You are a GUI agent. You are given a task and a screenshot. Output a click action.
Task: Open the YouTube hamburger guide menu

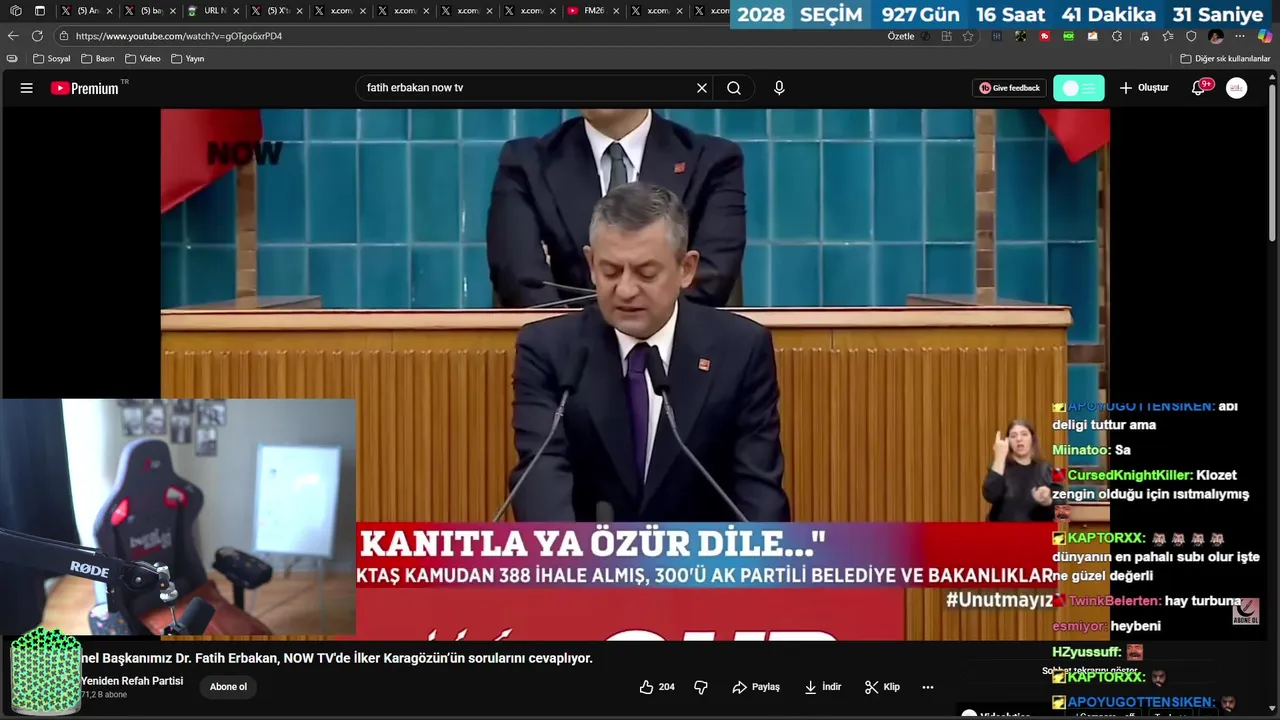coord(27,88)
